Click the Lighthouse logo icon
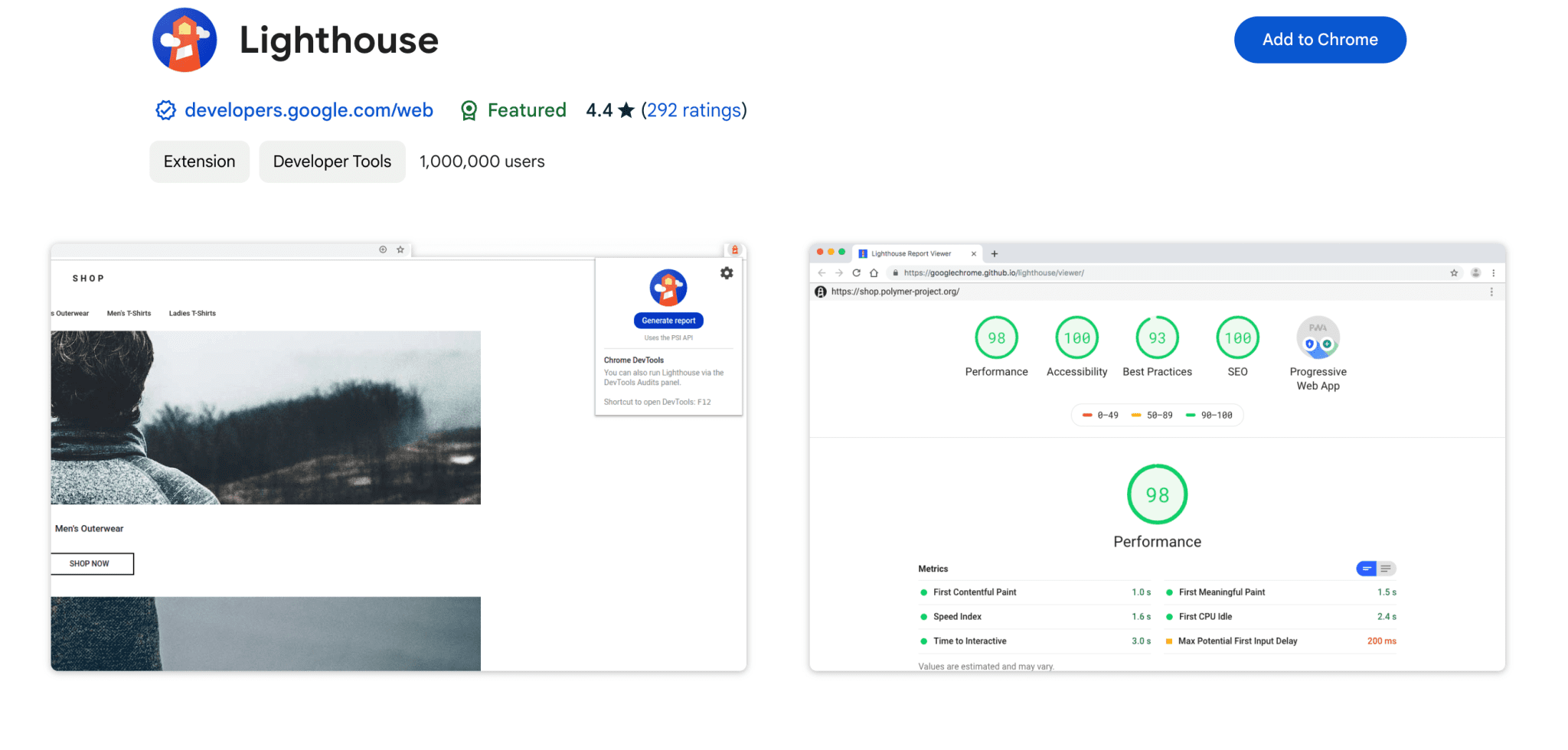Image resolution: width=1568 pixels, height=750 pixels. pyautogui.click(x=185, y=39)
